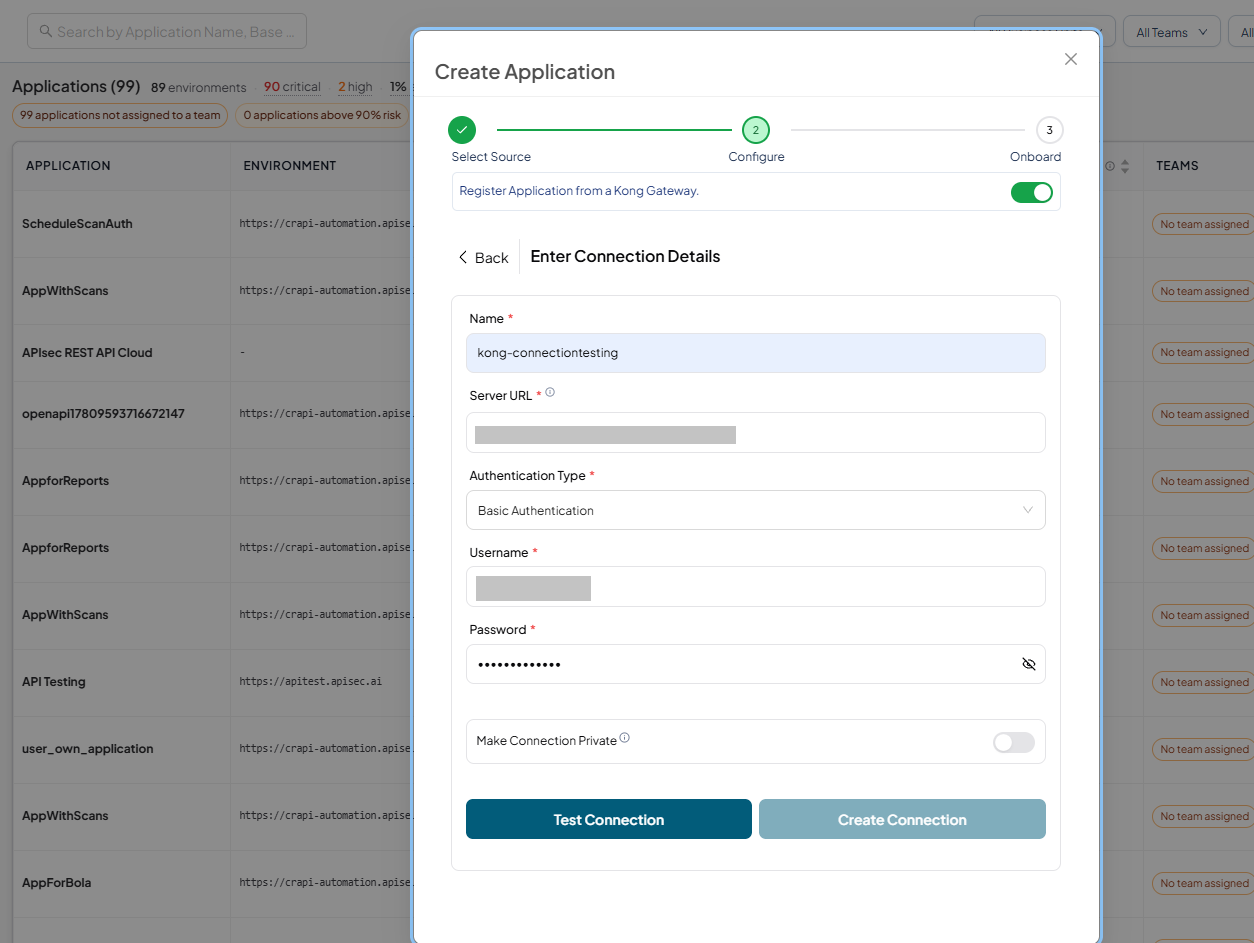This screenshot has width=1254, height=943.
Task: Click the APPLICATION column header
Action: click(68, 166)
